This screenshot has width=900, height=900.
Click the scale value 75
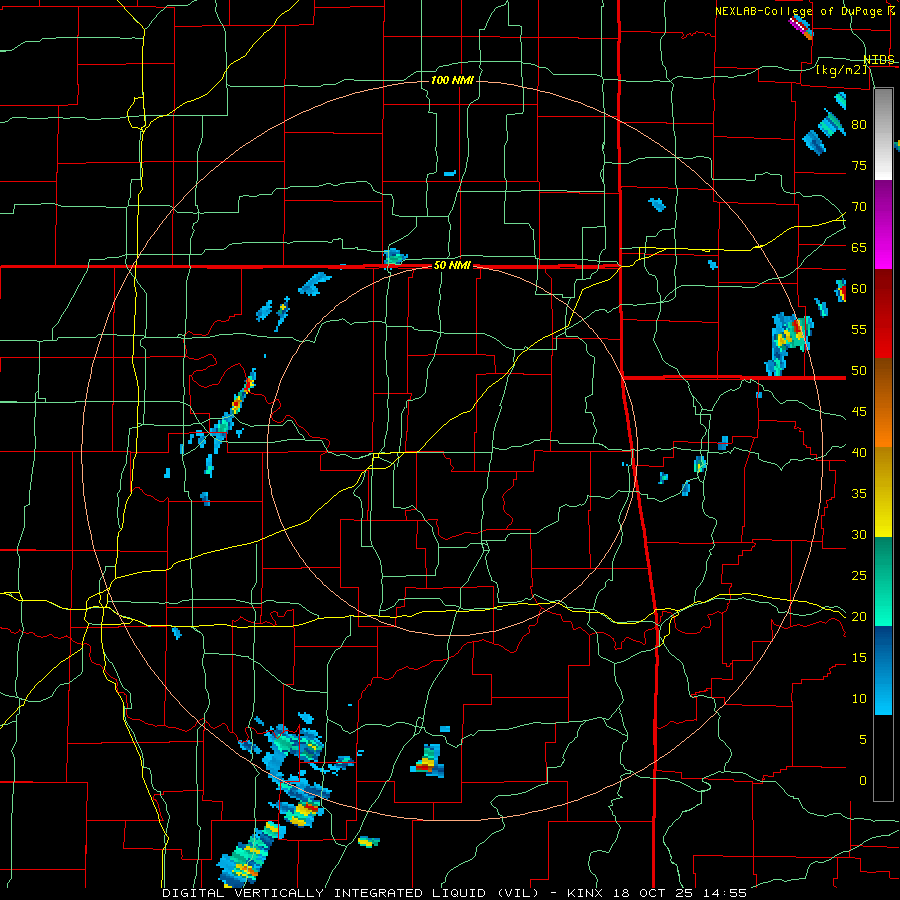tap(859, 165)
